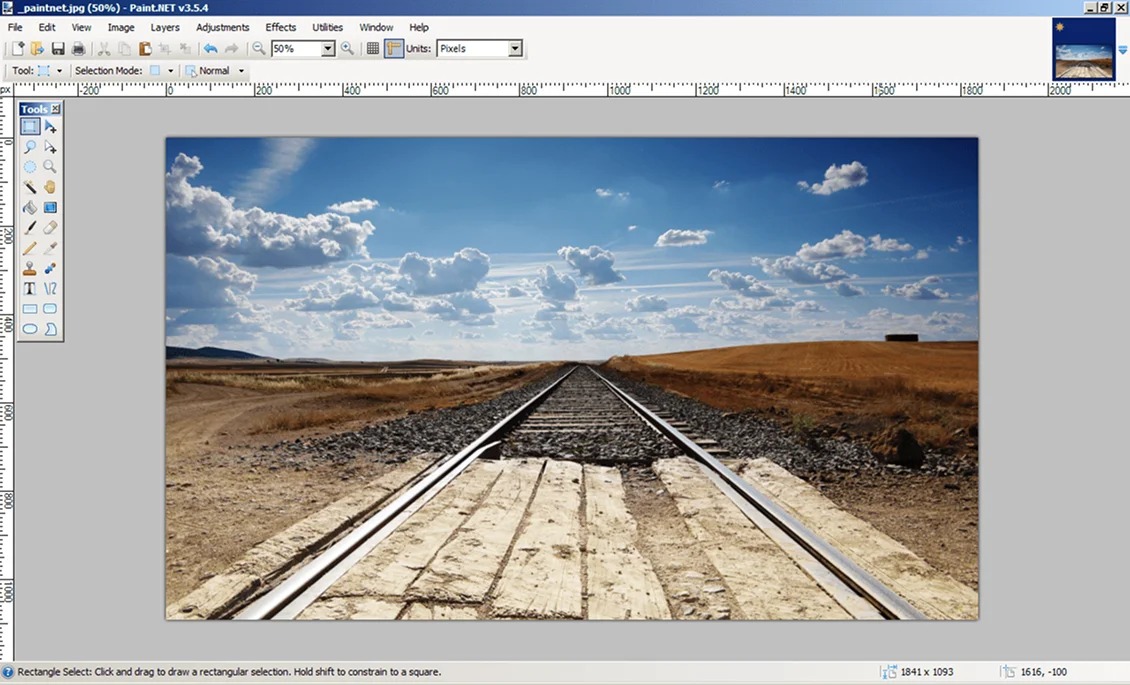
Task: Open the File menu
Action: tap(15, 27)
